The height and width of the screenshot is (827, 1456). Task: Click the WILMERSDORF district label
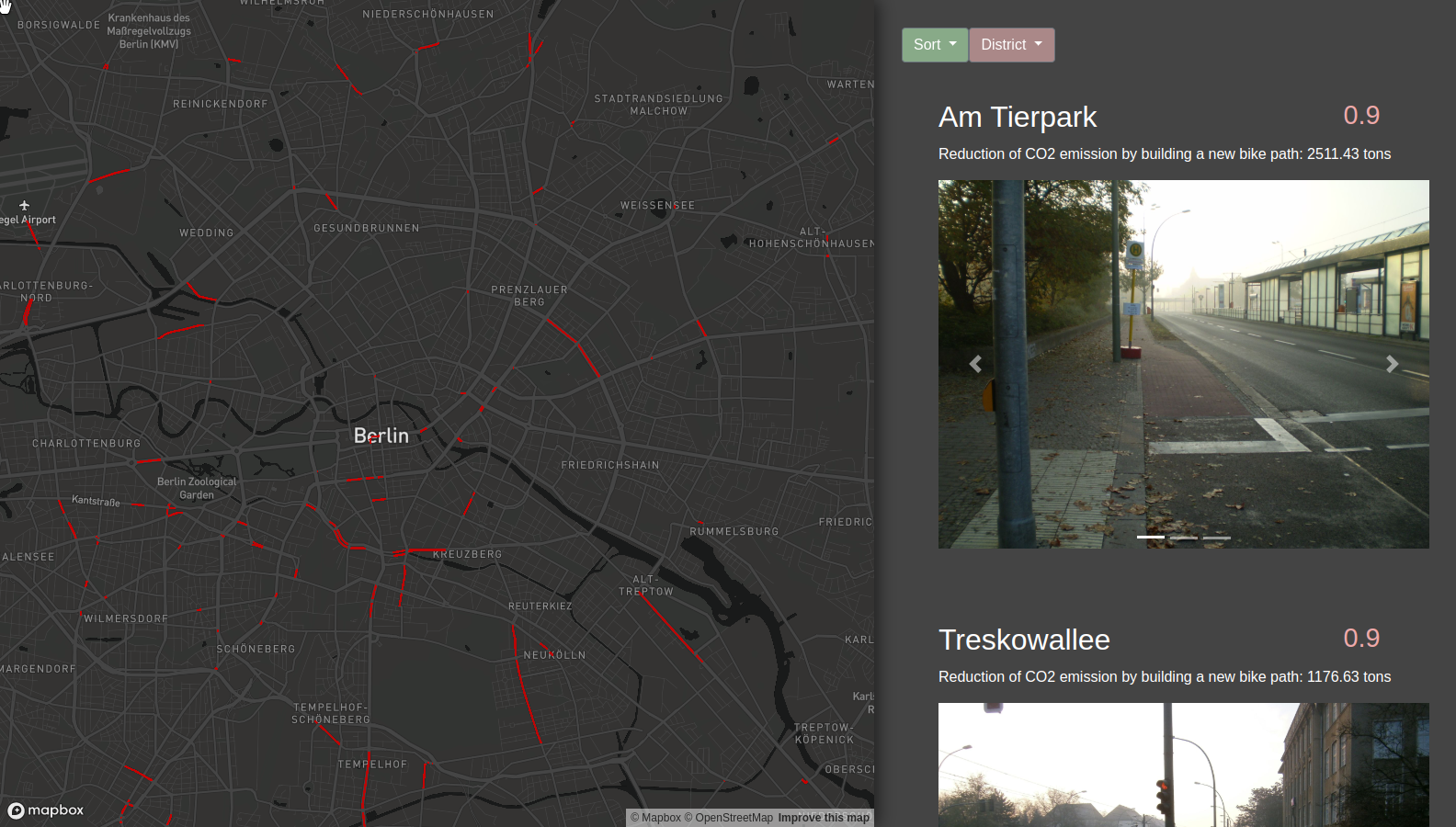point(126,619)
